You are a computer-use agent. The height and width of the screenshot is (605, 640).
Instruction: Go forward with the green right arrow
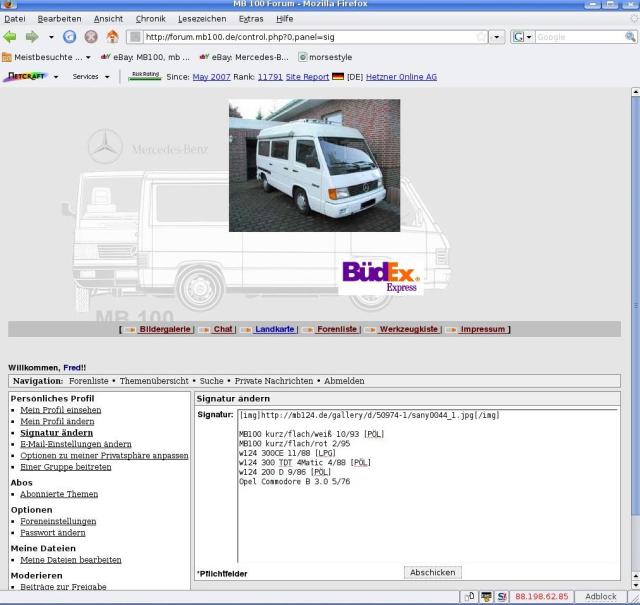tap(32, 37)
